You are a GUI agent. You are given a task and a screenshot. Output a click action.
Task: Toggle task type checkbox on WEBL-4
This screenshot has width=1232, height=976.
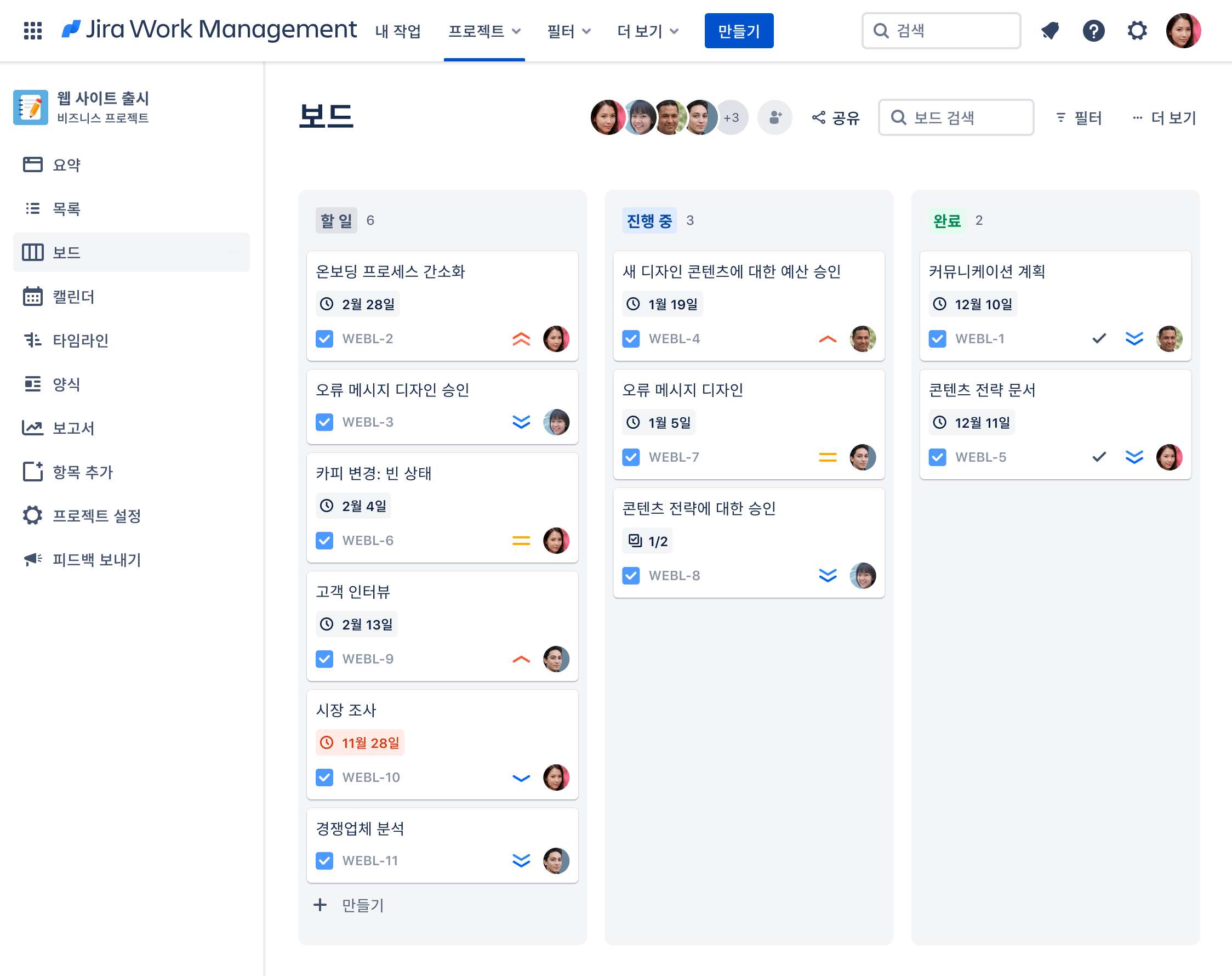[631, 339]
